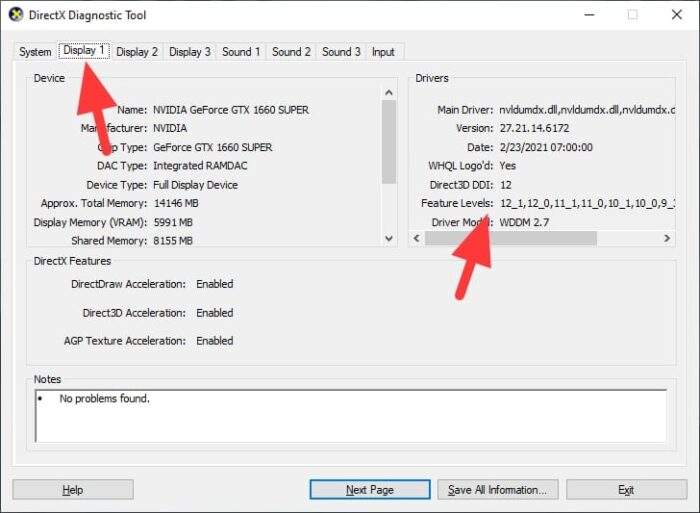Click the Direct3D DDI value 12

(505, 185)
